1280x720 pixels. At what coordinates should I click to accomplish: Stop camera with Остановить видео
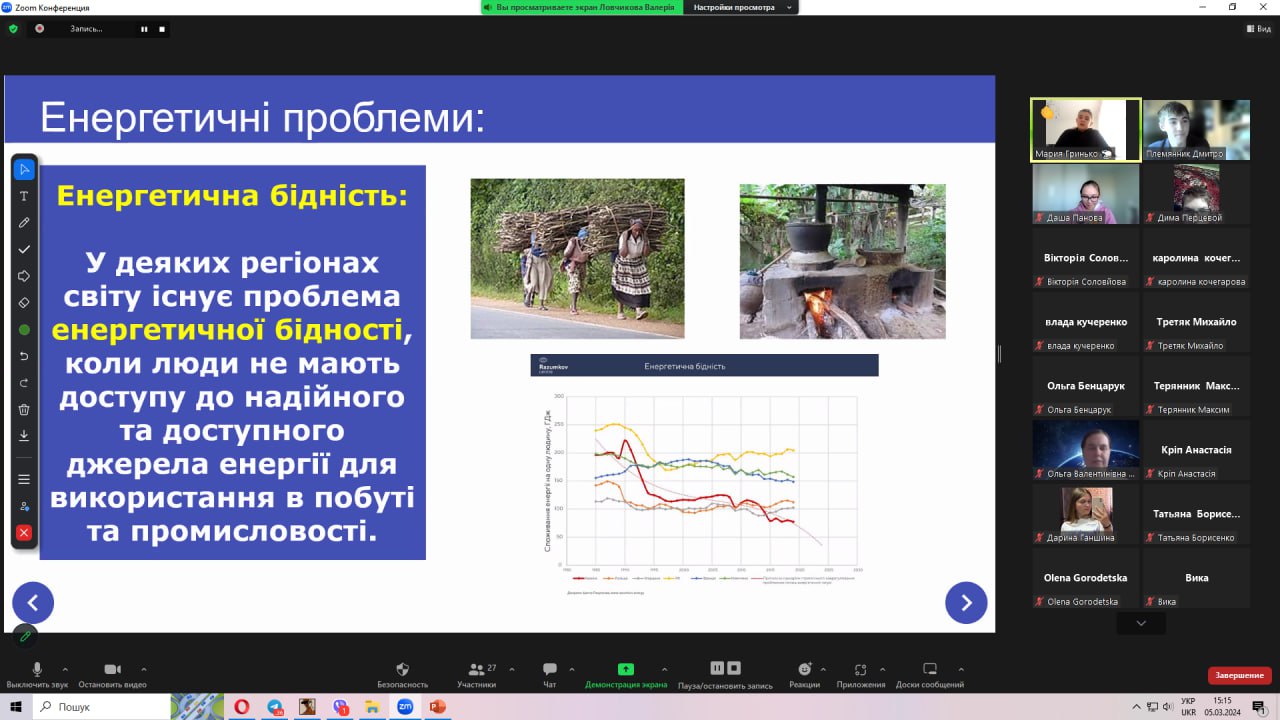(112, 670)
